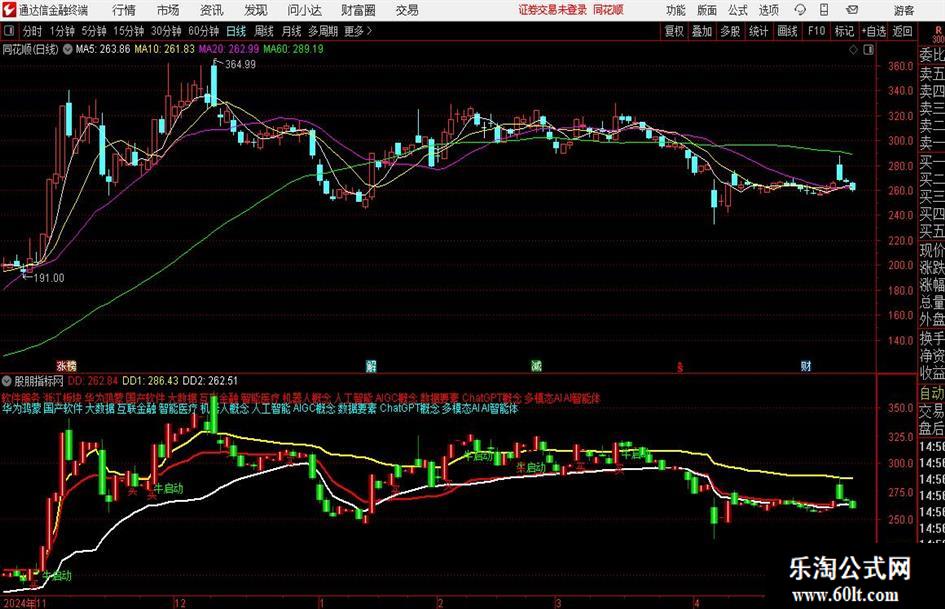
Task: Expand the 股朋指标网 indicator dropdown arrow
Action: [x=7, y=381]
